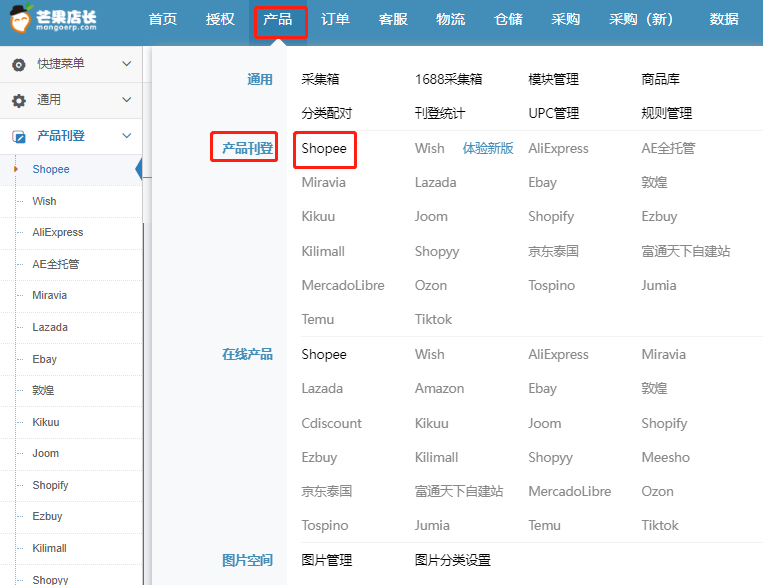
Task: Open 京东泰国 under 产品刊登 menu
Action: [554, 252]
